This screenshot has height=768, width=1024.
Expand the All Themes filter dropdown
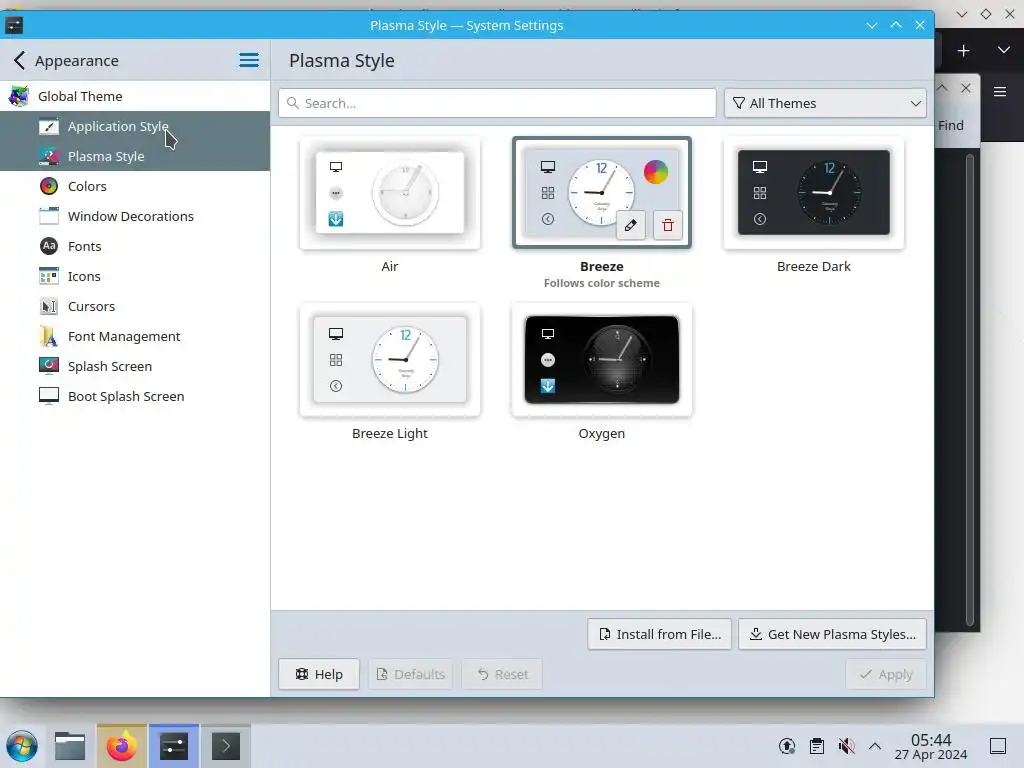coord(825,103)
